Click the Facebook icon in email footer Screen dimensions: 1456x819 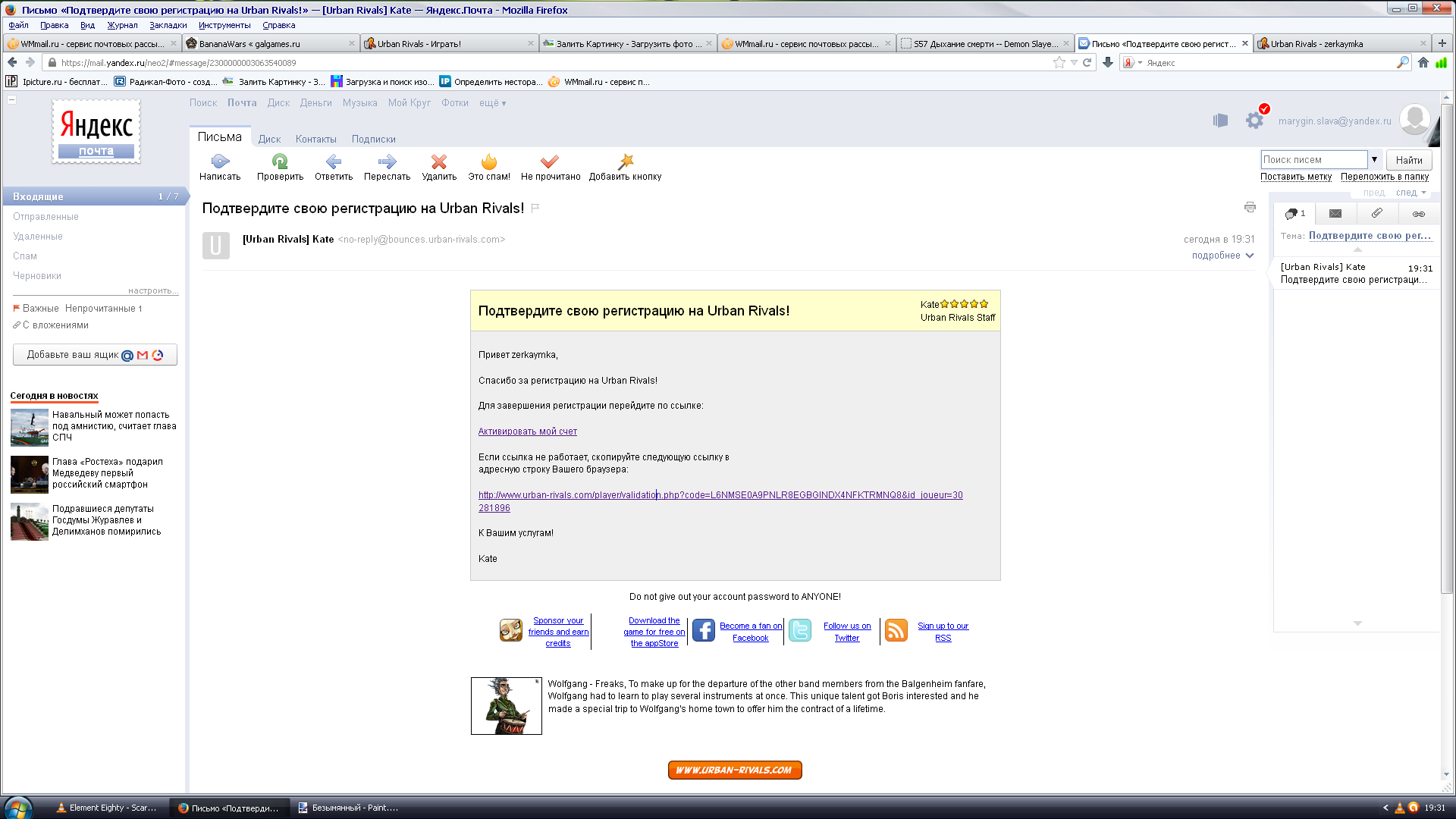(703, 630)
